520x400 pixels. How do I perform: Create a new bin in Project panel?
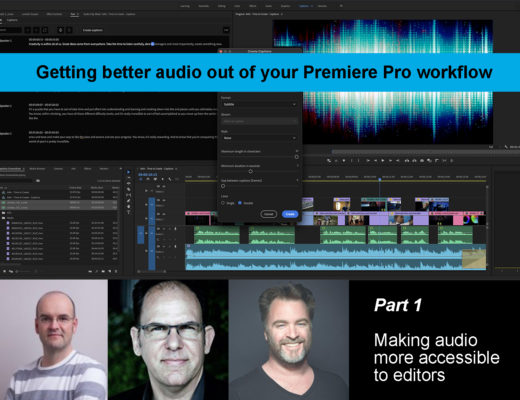(103, 272)
